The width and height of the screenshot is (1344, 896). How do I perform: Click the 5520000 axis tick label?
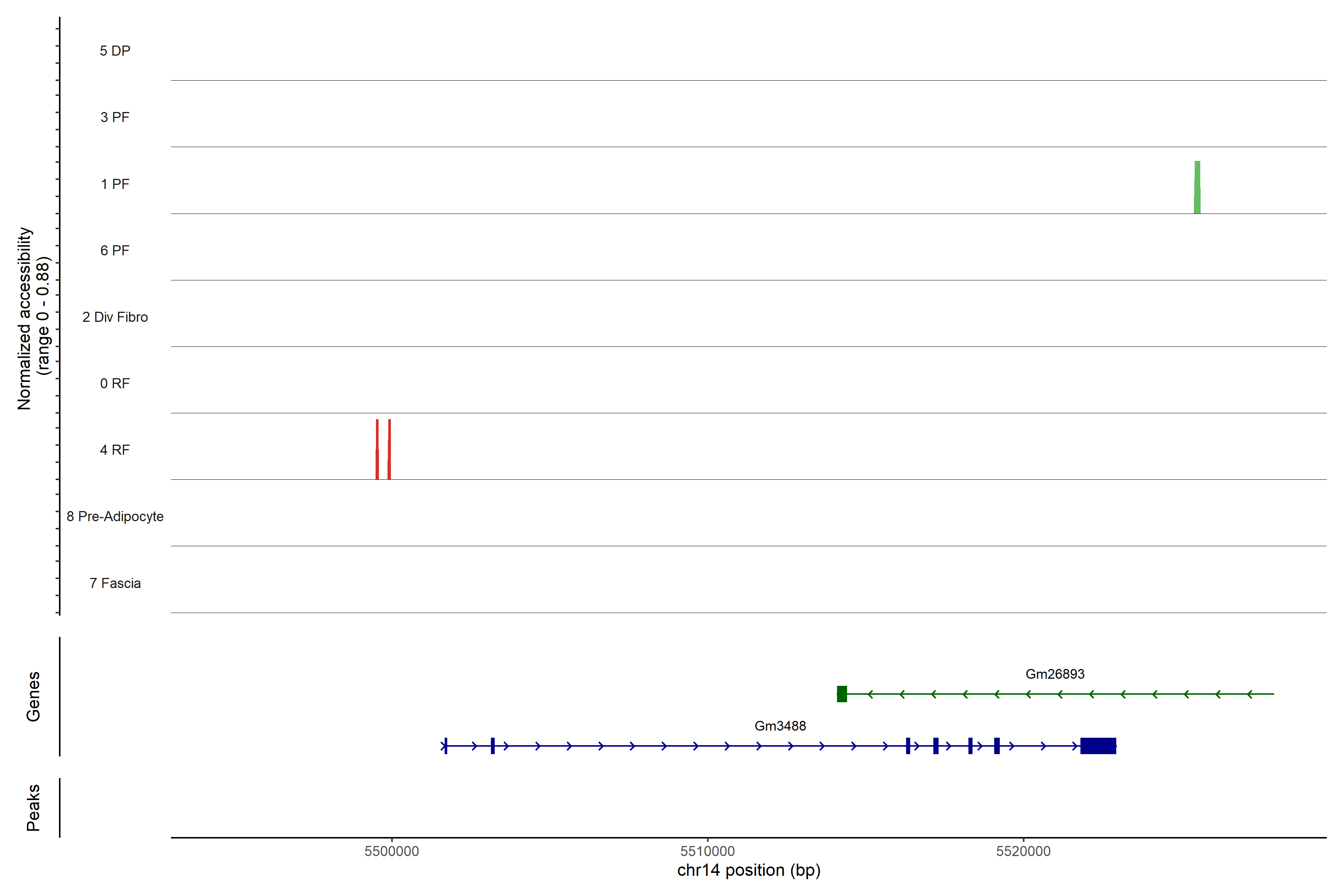(1023, 852)
